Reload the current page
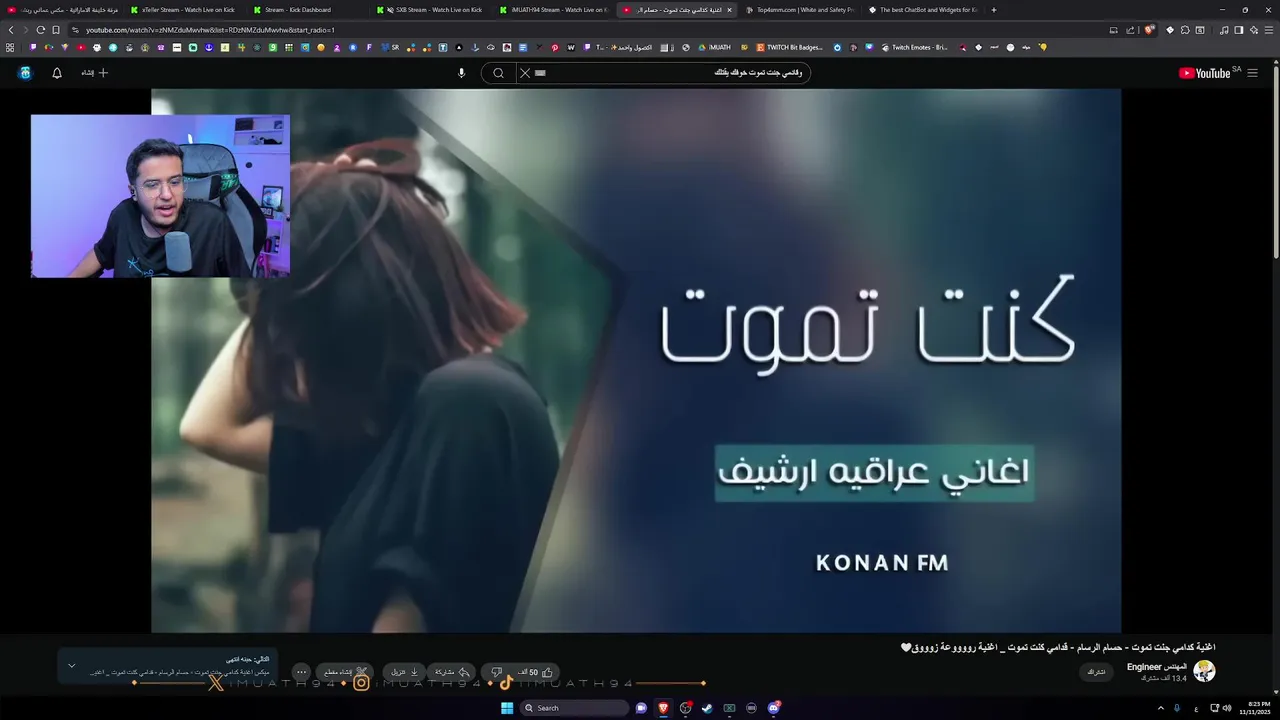 point(41,30)
